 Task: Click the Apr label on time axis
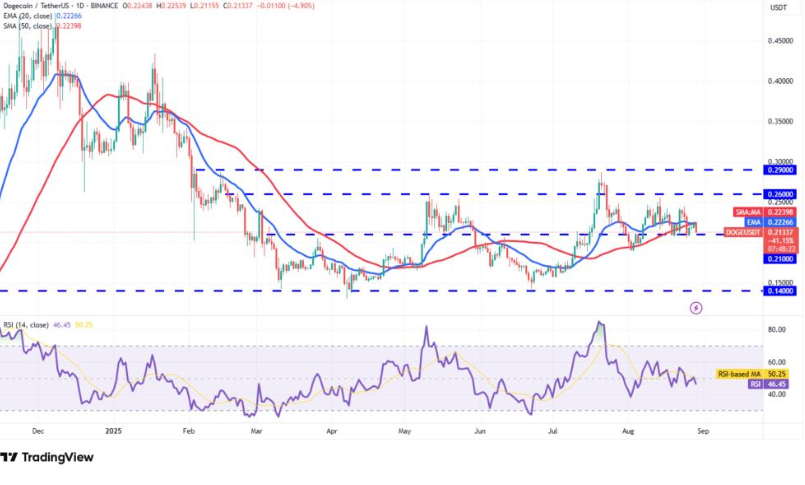point(332,431)
